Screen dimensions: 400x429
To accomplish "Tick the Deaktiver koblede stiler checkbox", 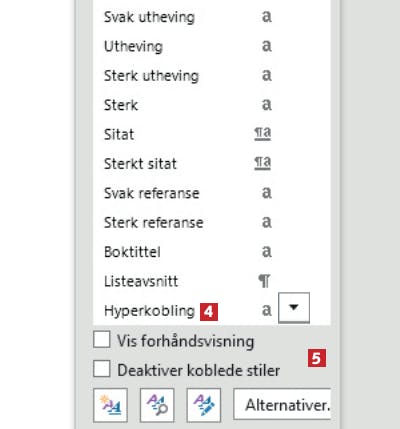I will pos(102,369).
